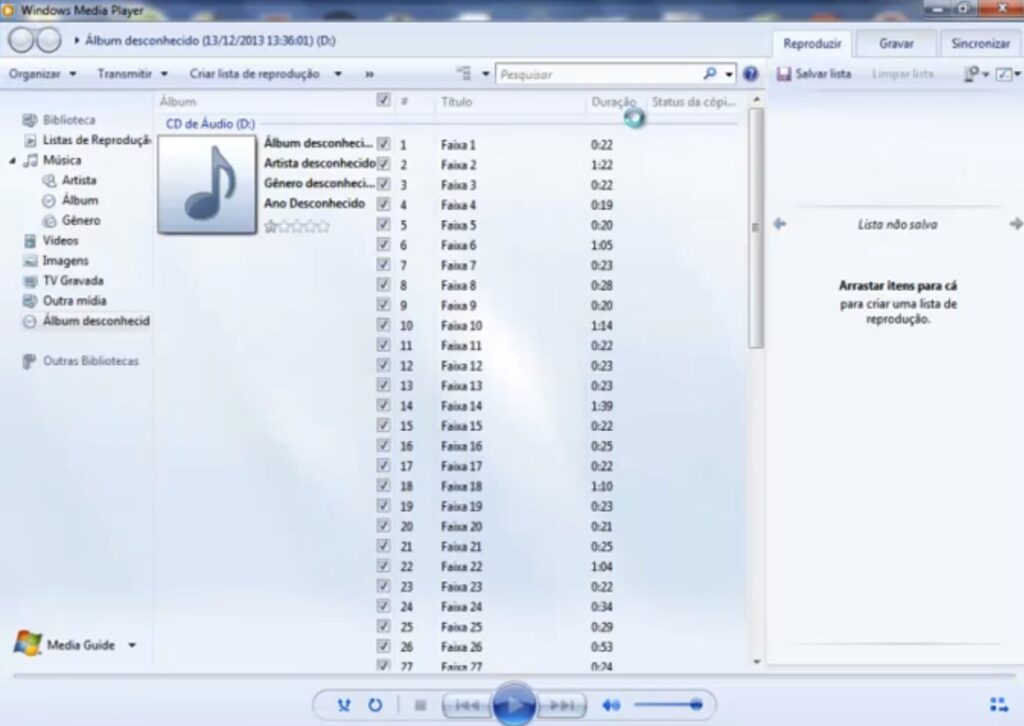
Task: Select Álbum desconhecido disc in sidebar
Action: coord(95,321)
